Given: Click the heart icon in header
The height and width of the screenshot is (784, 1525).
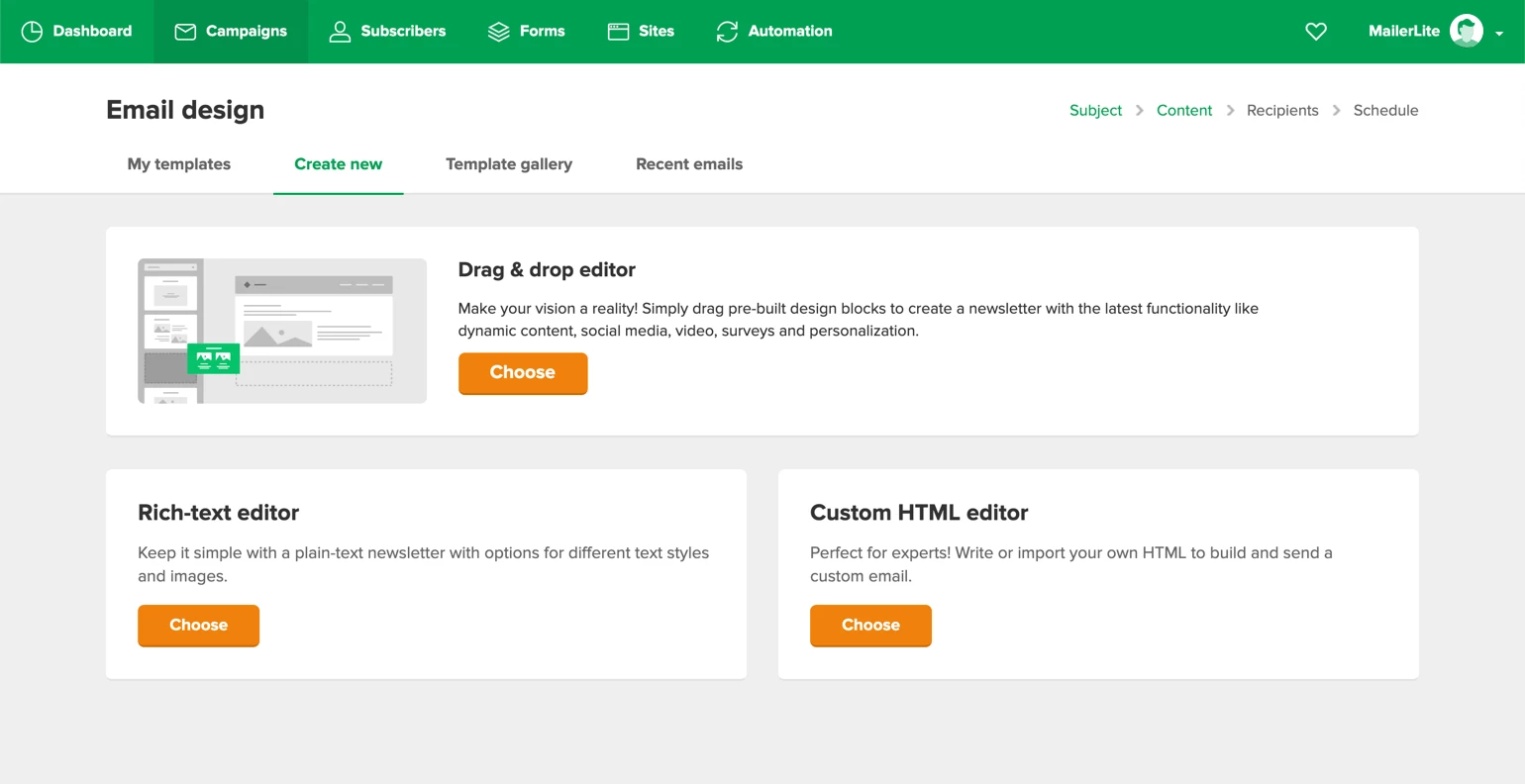Looking at the screenshot, I should tap(1315, 32).
